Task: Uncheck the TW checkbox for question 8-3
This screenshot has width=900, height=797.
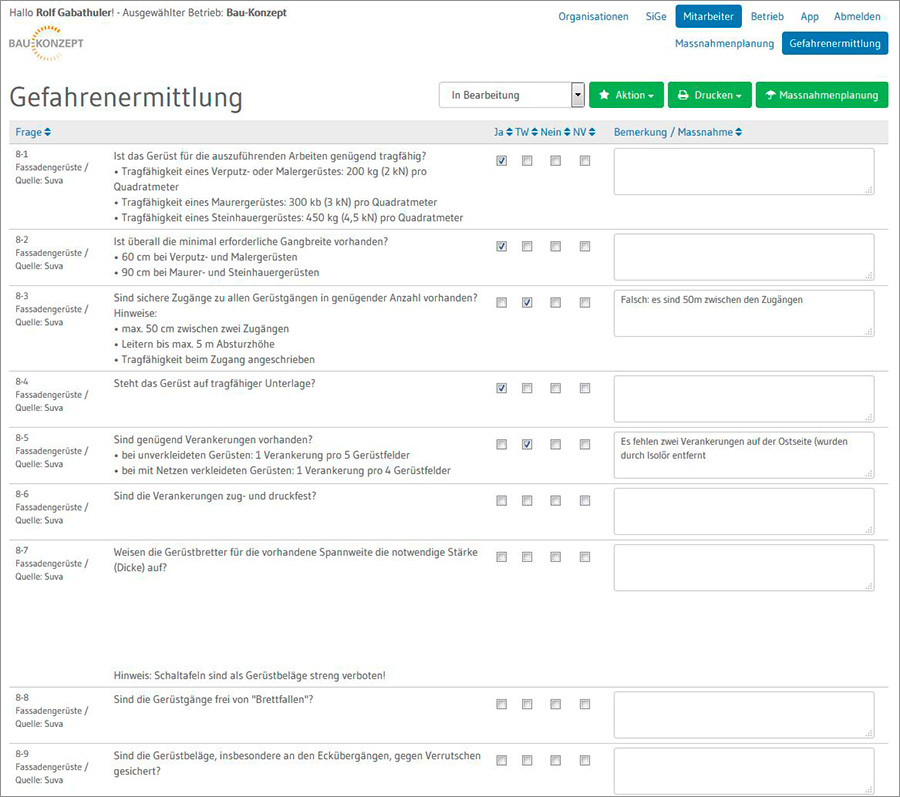Action: coord(527,303)
